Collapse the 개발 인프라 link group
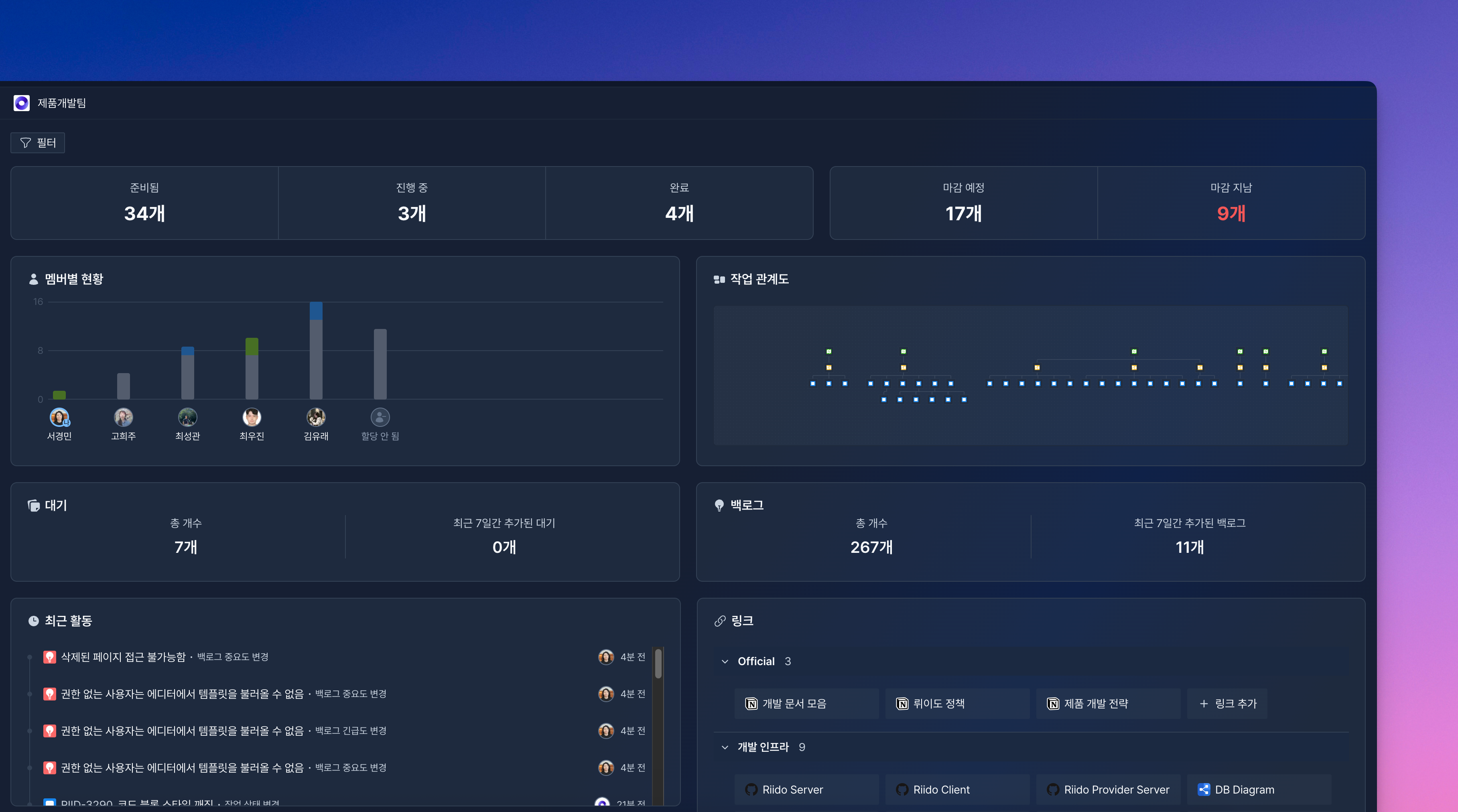The height and width of the screenshot is (812, 1458). [725, 747]
